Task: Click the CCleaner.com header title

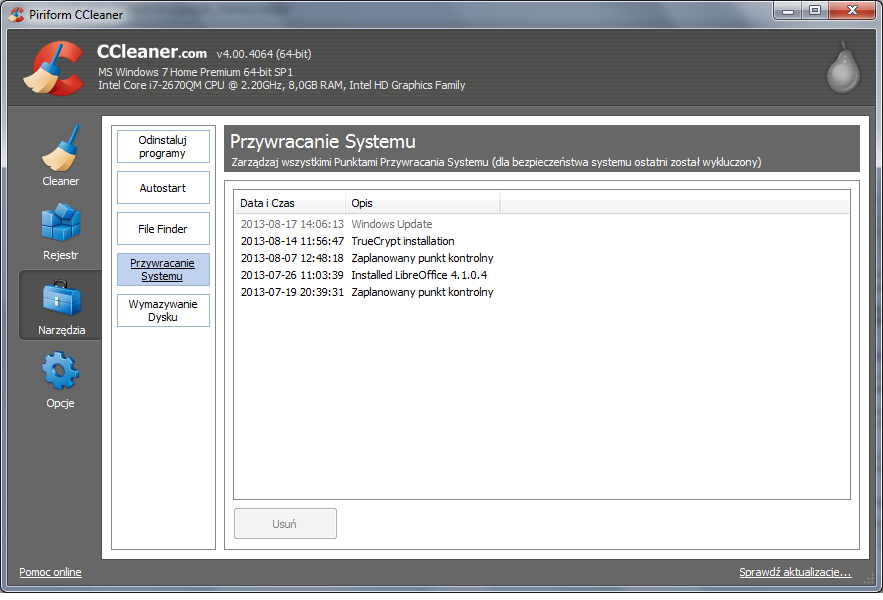Action: 152,52
